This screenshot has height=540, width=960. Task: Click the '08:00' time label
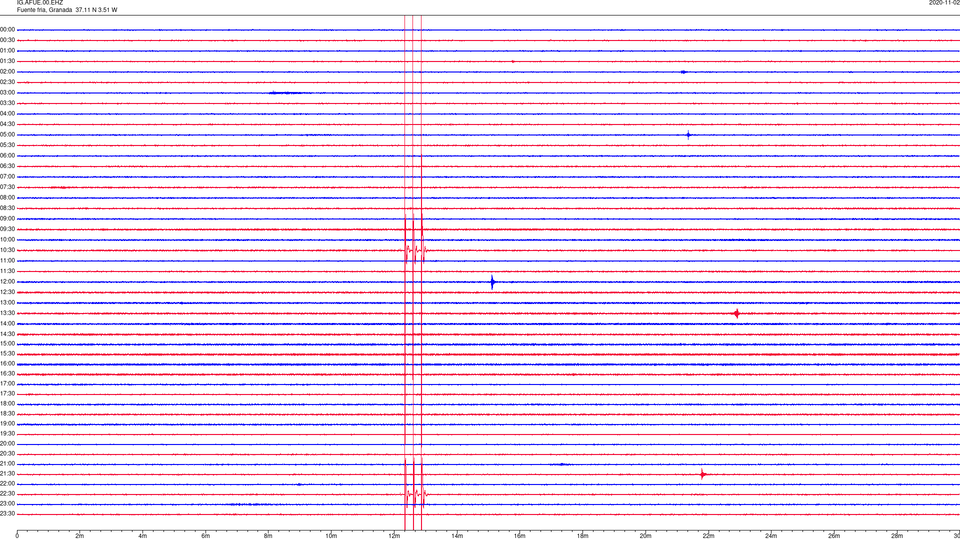(7, 197)
